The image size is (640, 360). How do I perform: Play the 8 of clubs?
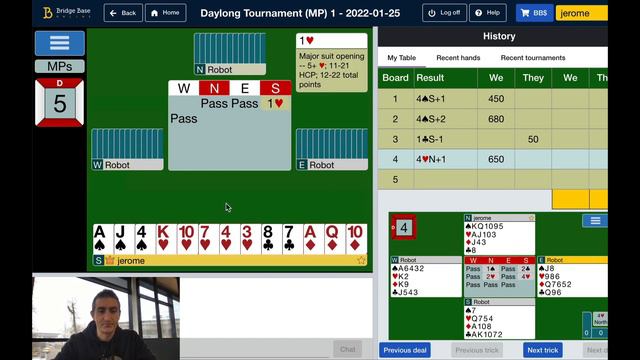point(272,239)
